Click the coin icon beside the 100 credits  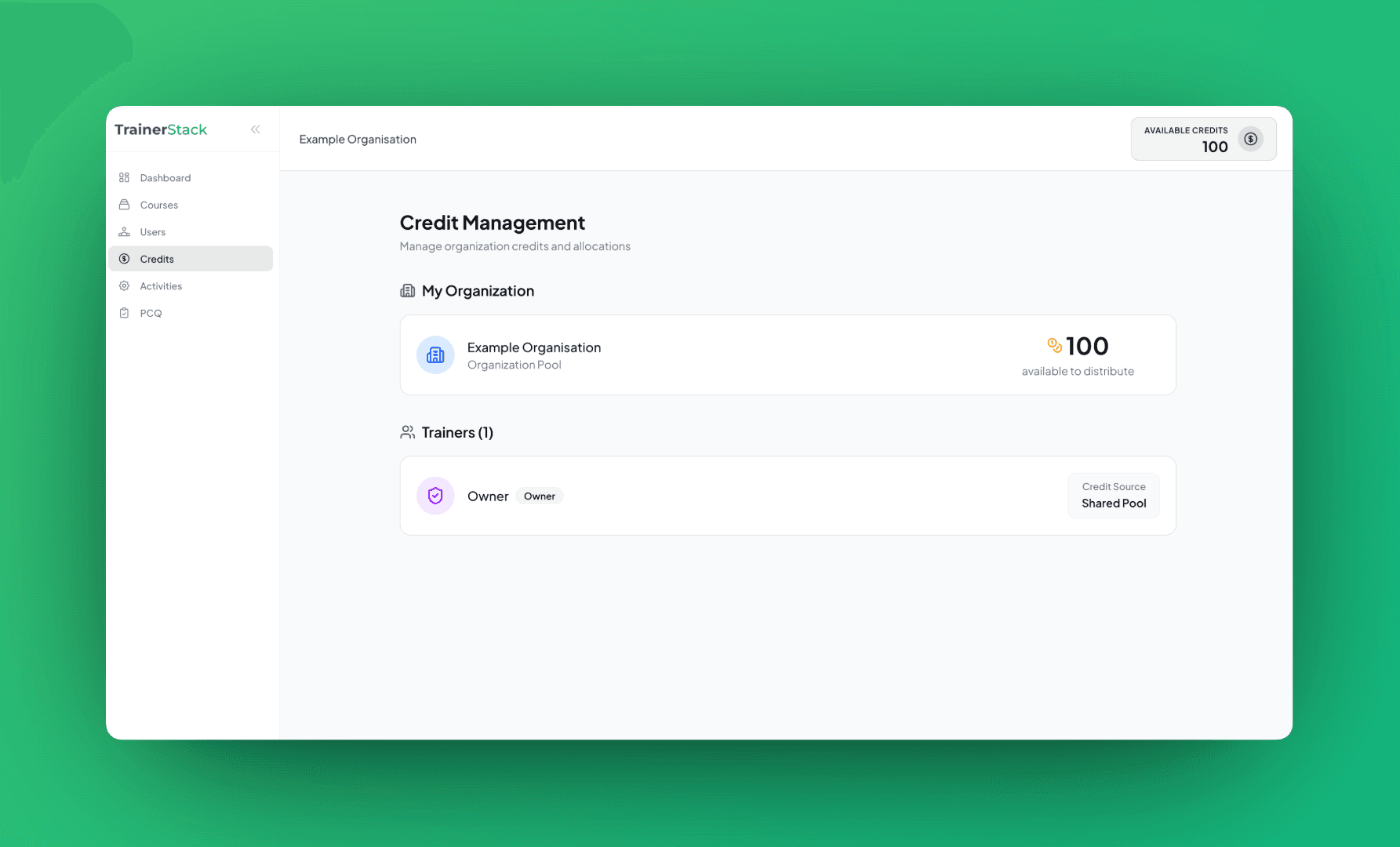point(1054,345)
